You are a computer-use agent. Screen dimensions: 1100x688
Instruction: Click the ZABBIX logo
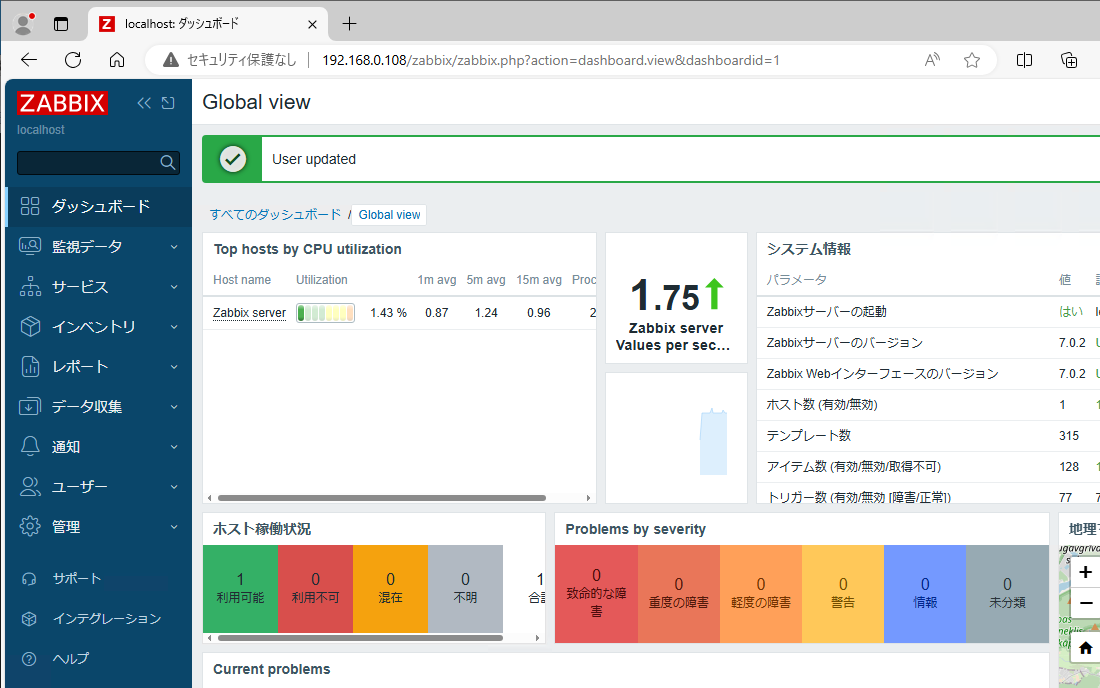[63, 103]
